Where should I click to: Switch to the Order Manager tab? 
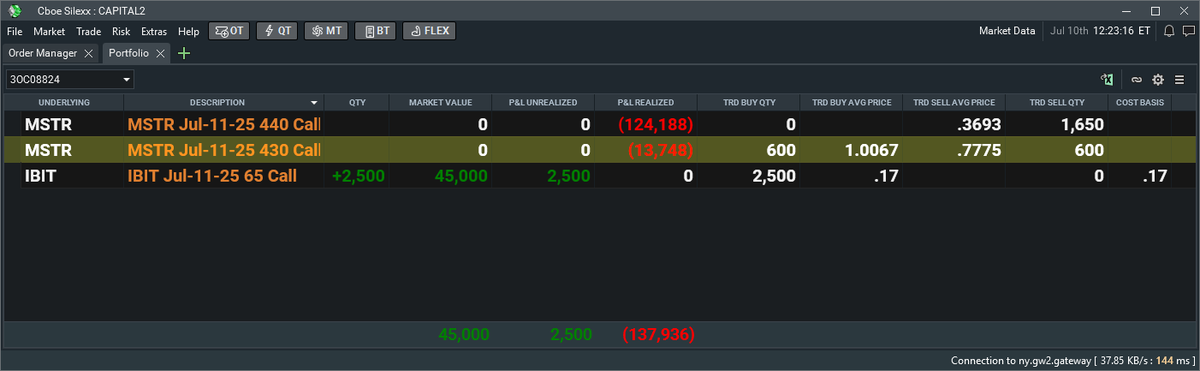pos(42,53)
